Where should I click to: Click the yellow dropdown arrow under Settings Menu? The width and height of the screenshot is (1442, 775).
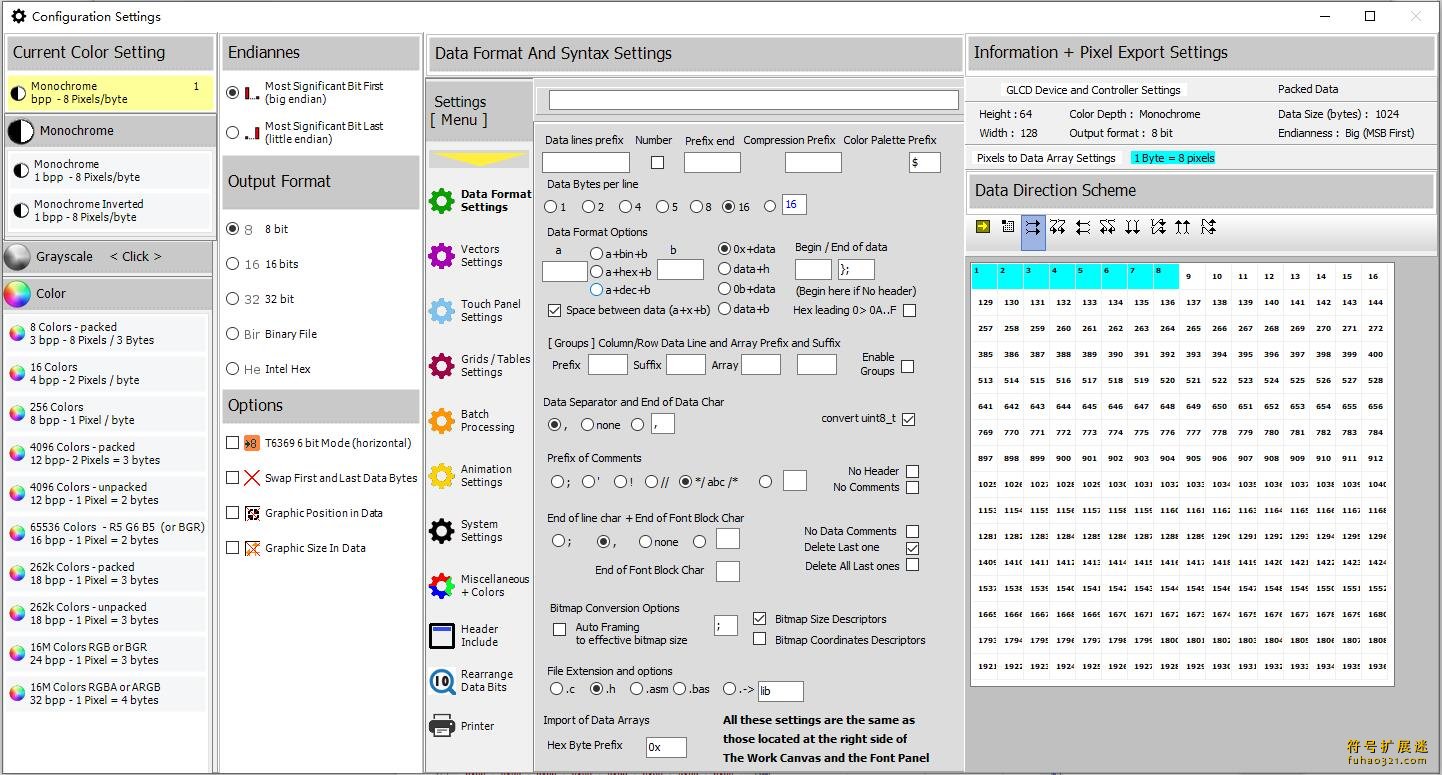tap(478, 158)
